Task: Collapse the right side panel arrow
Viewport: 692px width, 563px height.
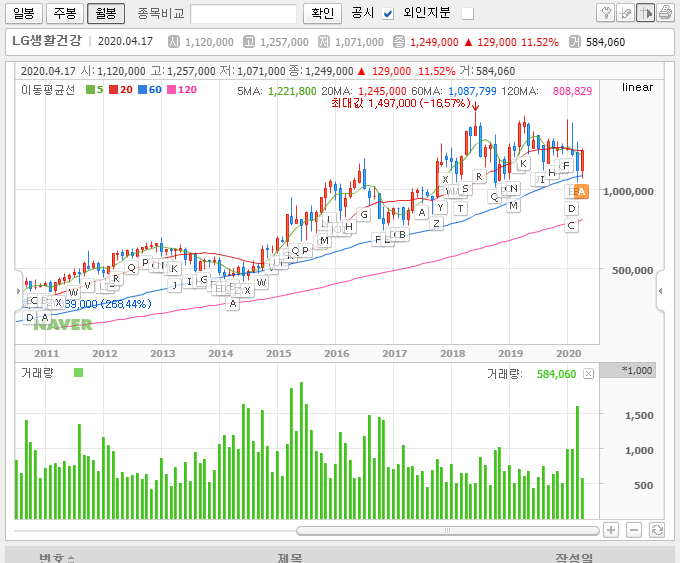Action: (661, 291)
